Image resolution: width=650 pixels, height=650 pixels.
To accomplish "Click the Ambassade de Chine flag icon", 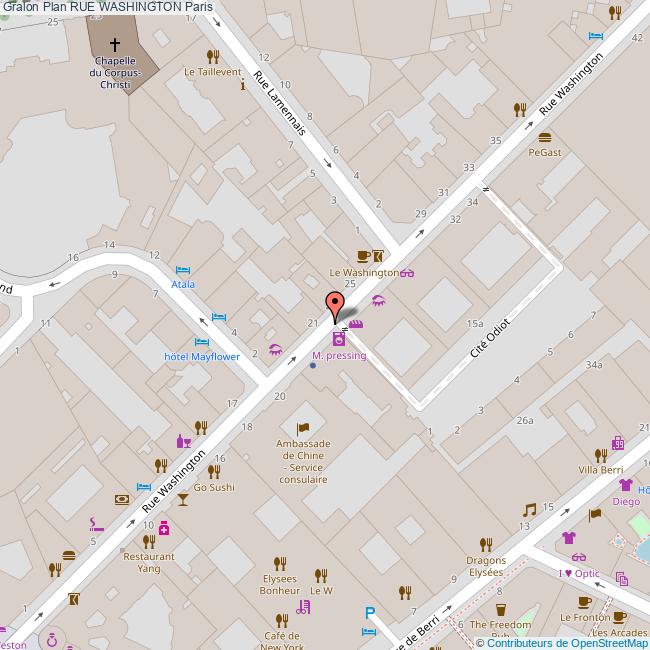I will pos(303,428).
